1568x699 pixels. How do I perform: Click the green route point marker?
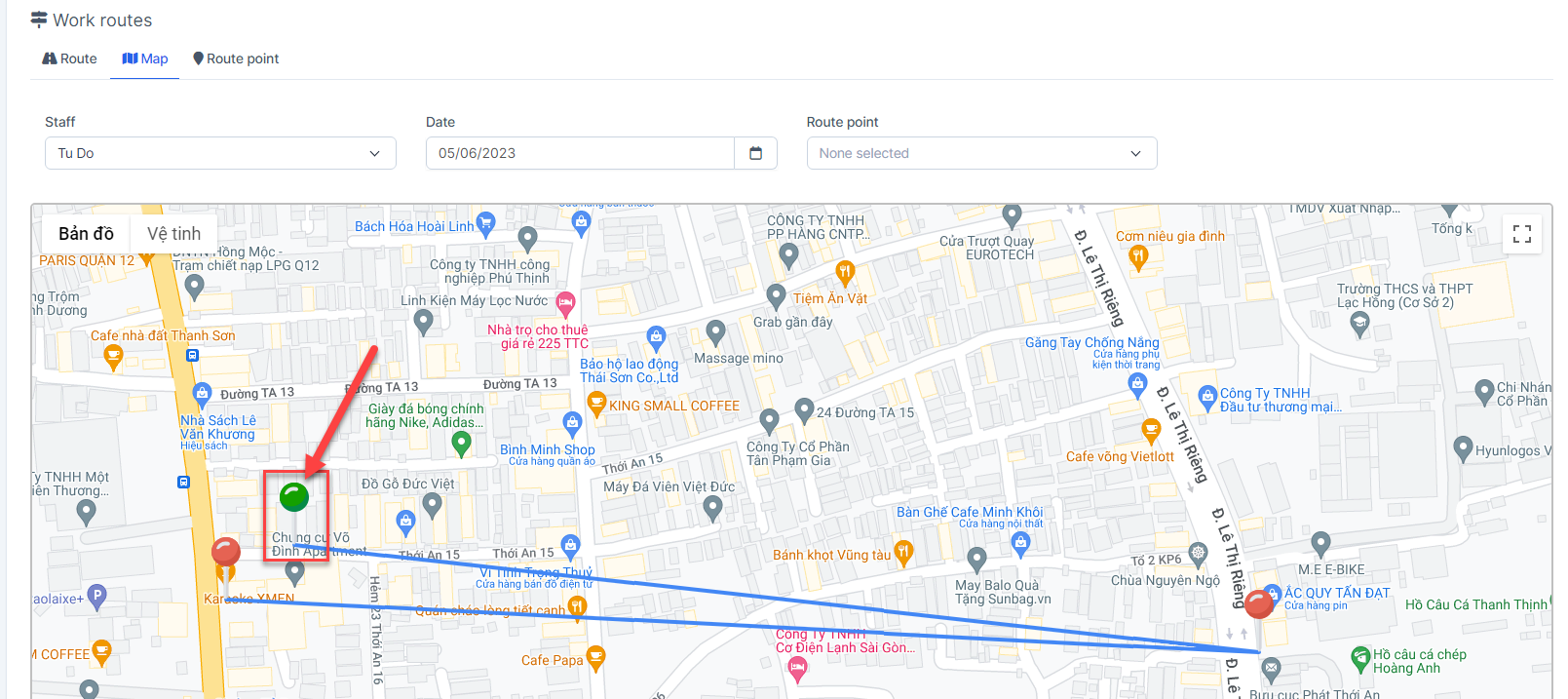tap(294, 497)
